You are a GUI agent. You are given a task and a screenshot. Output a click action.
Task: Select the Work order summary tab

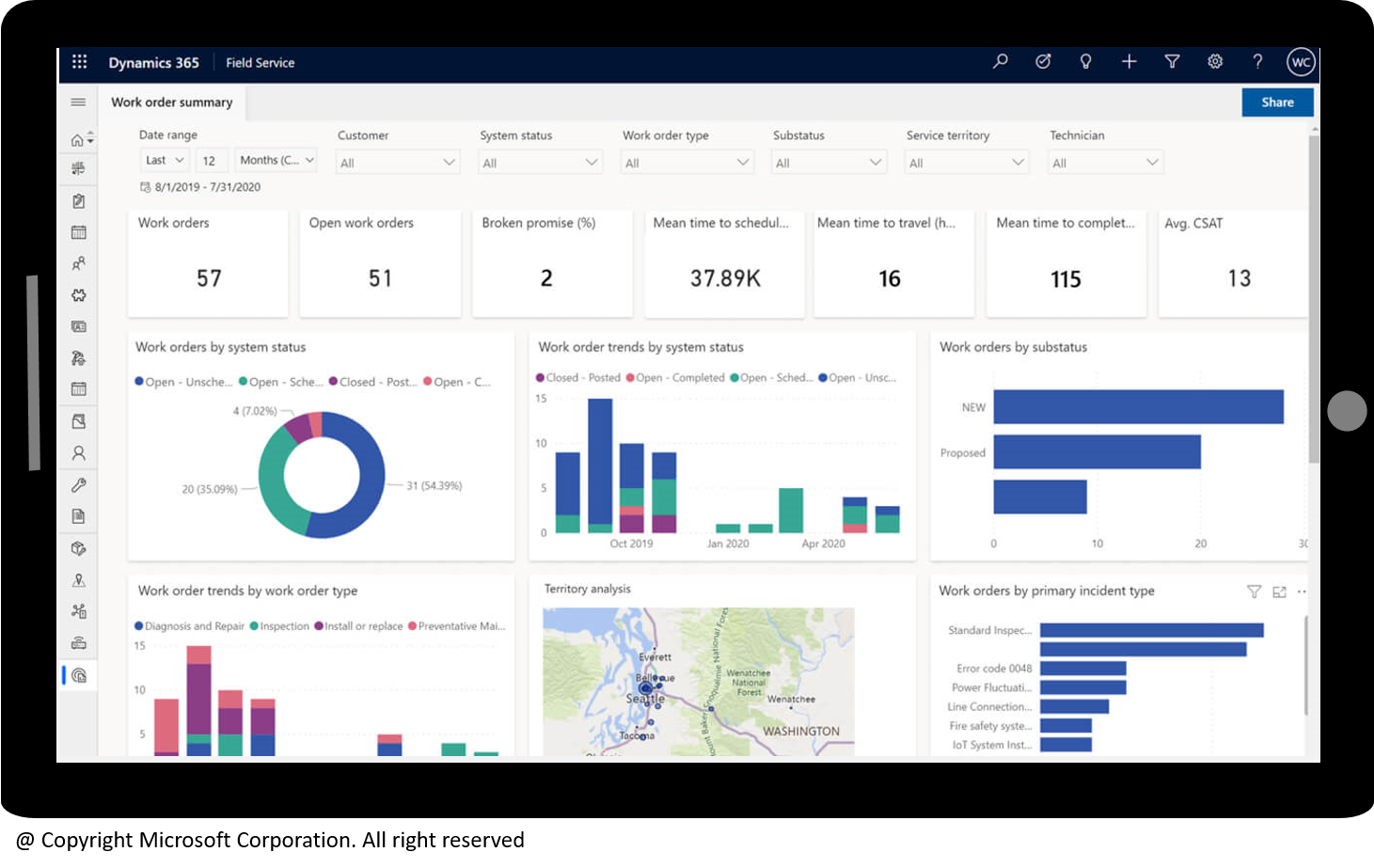(x=172, y=102)
